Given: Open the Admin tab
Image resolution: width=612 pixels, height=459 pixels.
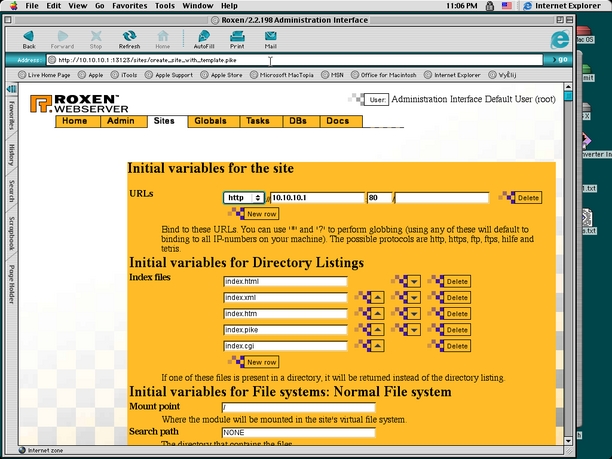Looking at the screenshot, I should [119, 121].
